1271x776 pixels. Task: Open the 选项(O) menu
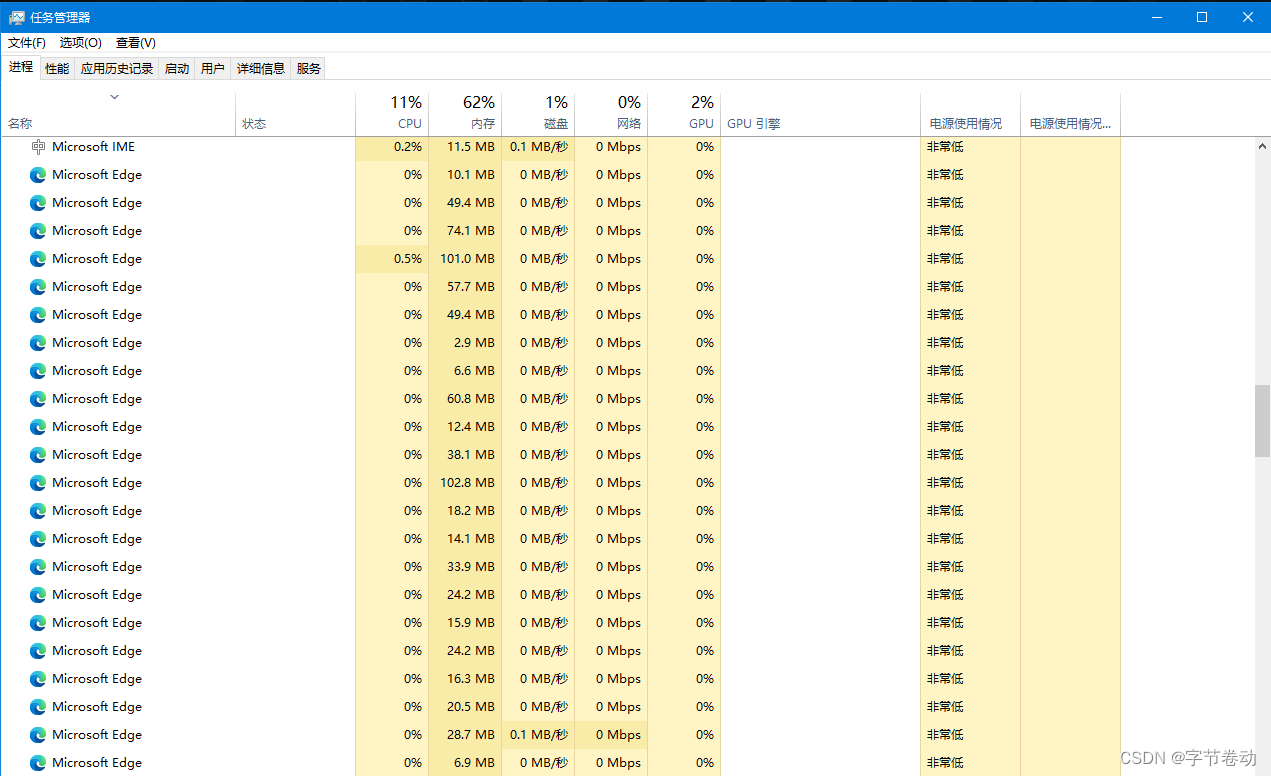(80, 43)
